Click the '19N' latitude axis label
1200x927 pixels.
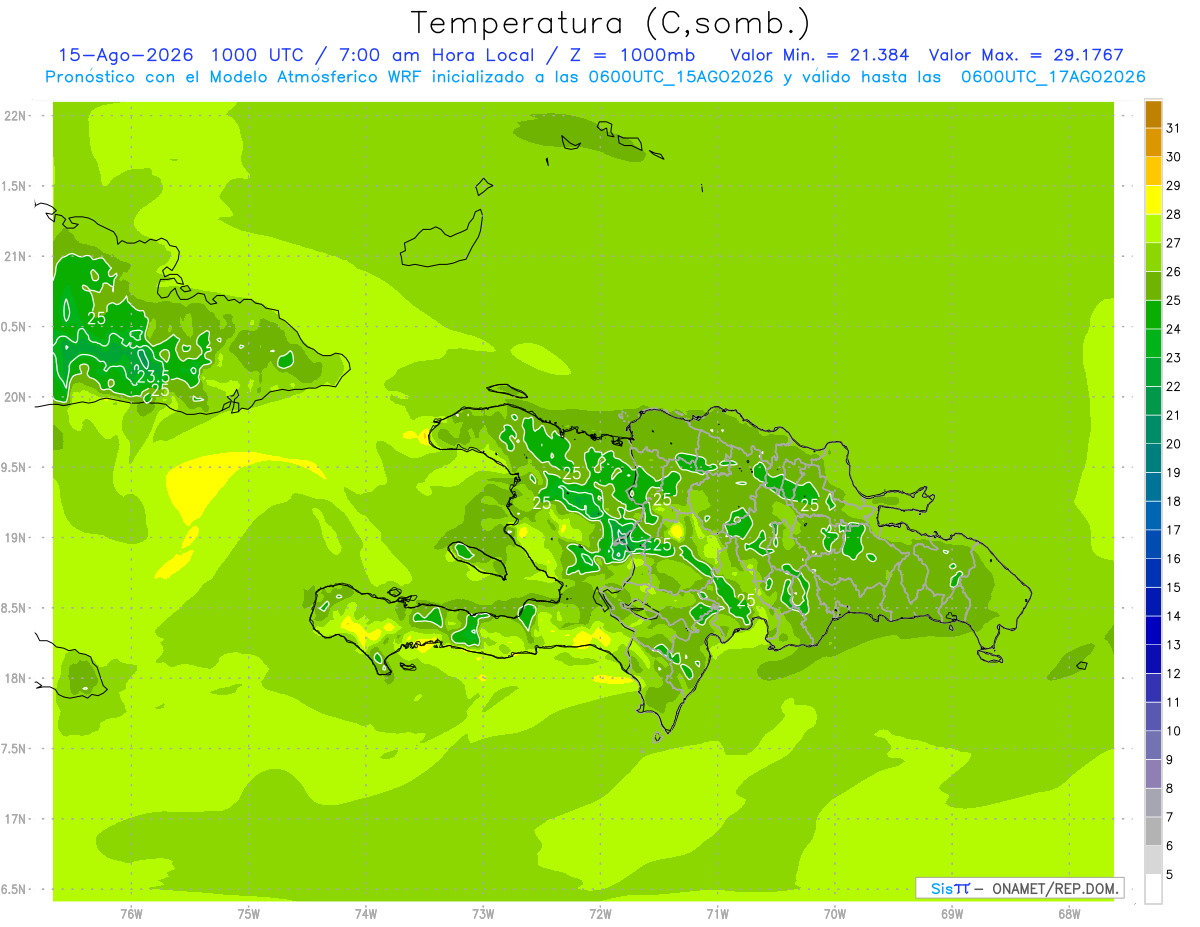click(x=15, y=537)
